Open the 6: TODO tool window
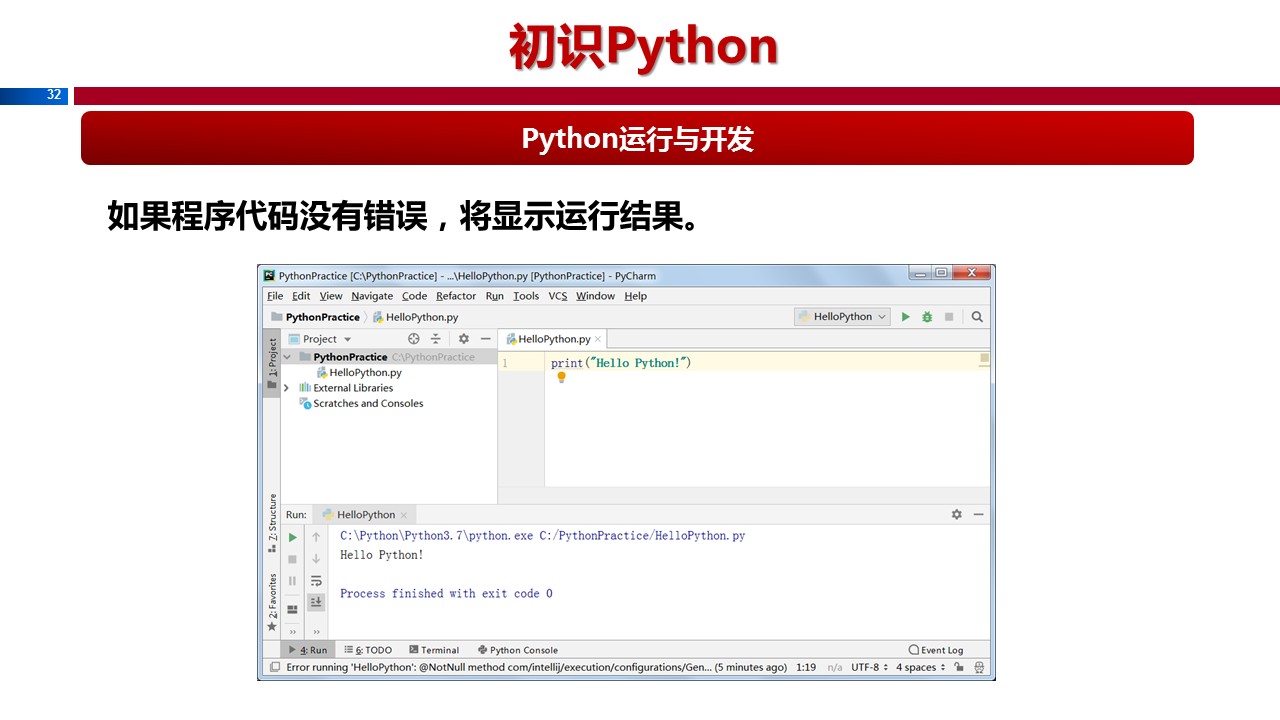The image size is (1280, 720). click(x=368, y=650)
